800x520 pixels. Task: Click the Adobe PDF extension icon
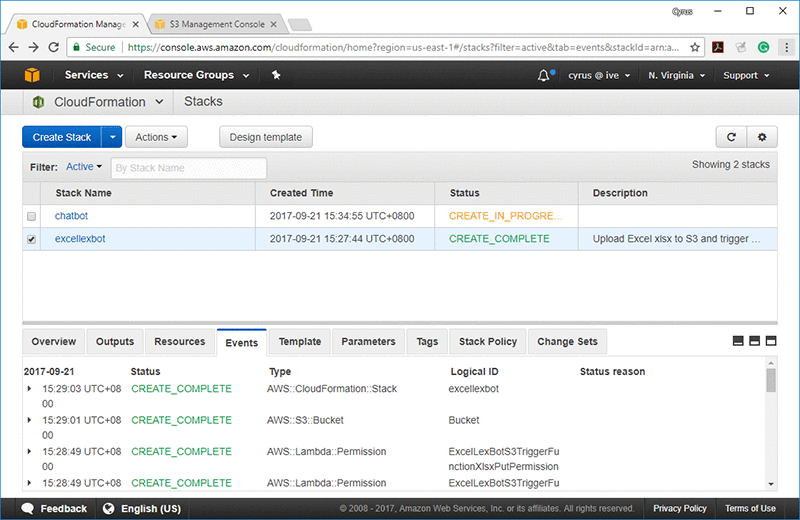pos(718,47)
